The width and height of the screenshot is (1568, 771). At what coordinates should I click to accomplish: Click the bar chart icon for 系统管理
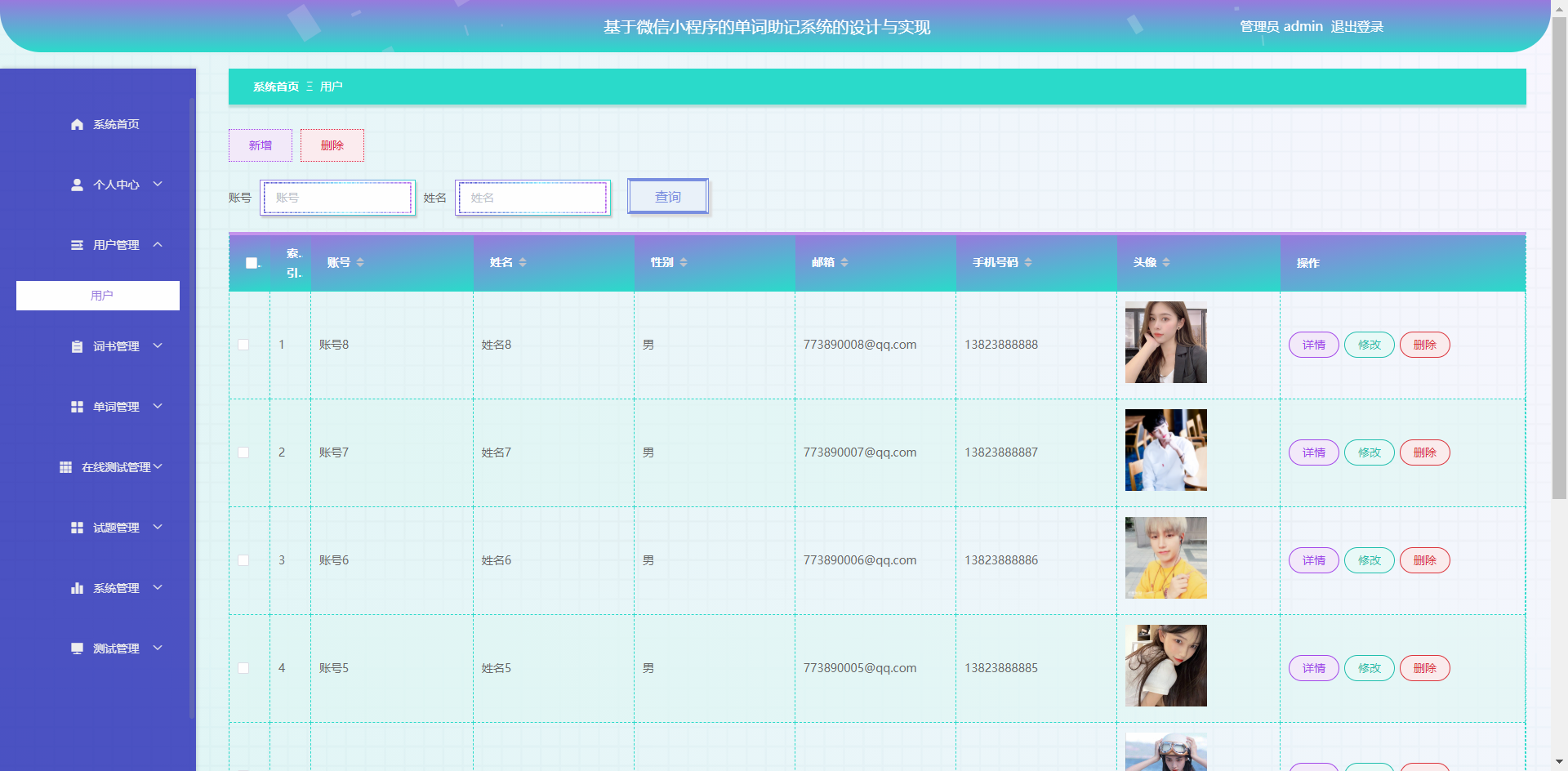point(77,588)
